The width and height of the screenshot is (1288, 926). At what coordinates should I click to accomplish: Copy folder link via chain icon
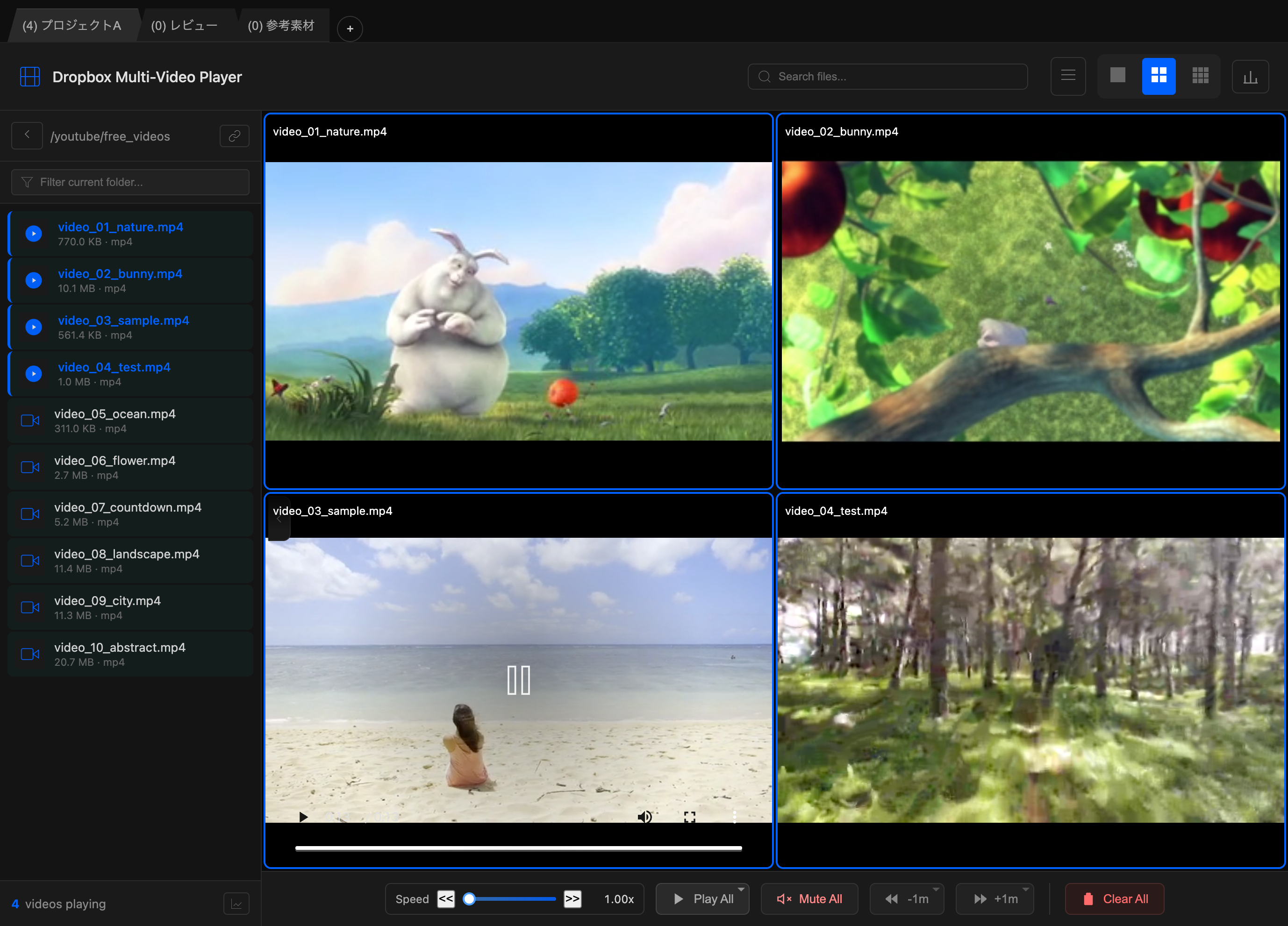235,135
